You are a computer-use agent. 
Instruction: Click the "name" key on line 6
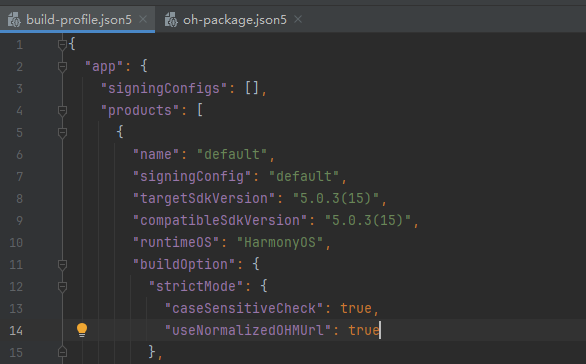[x=155, y=154]
